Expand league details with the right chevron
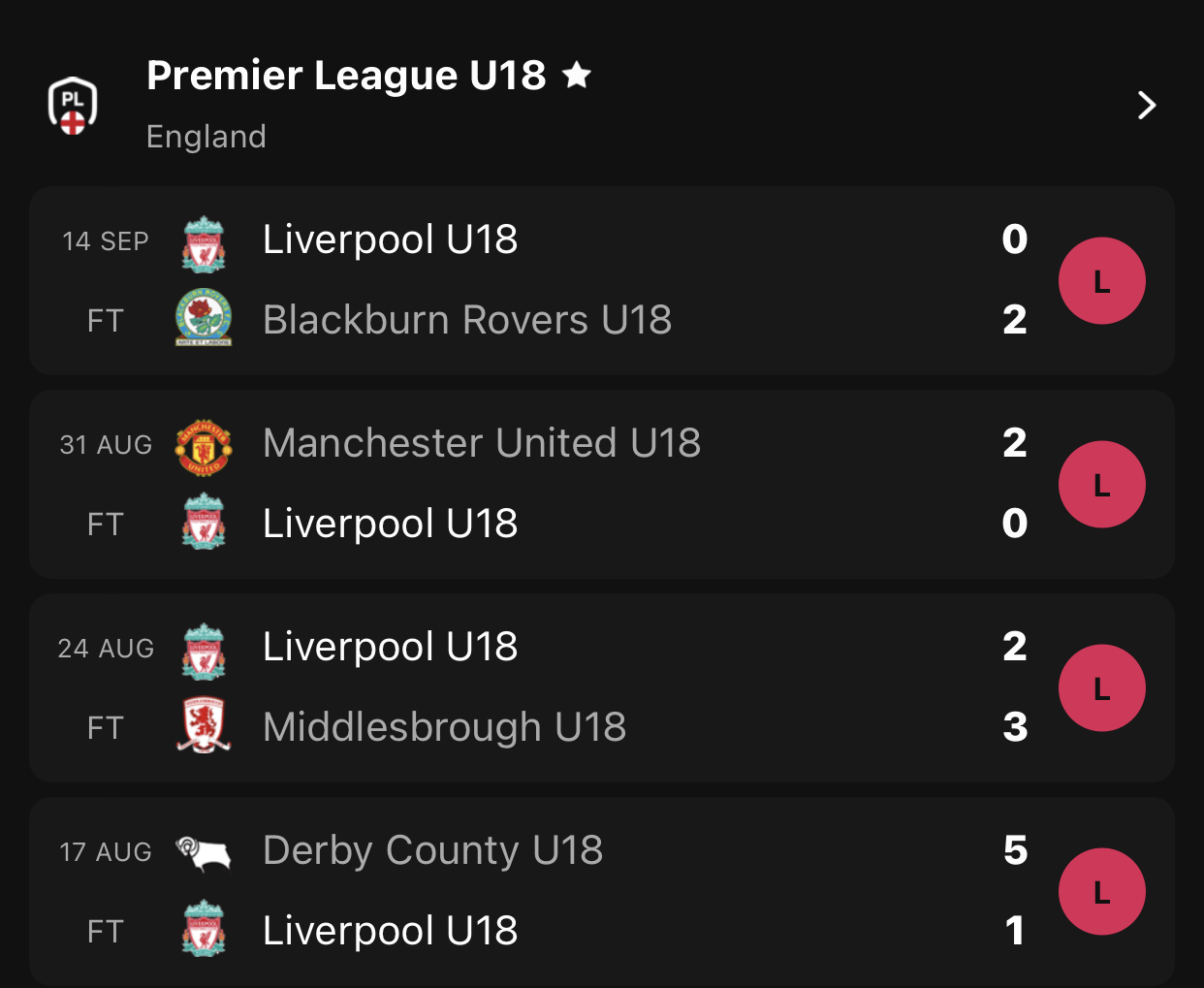Screen dimensions: 1204x988 click(x=1147, y=105)
